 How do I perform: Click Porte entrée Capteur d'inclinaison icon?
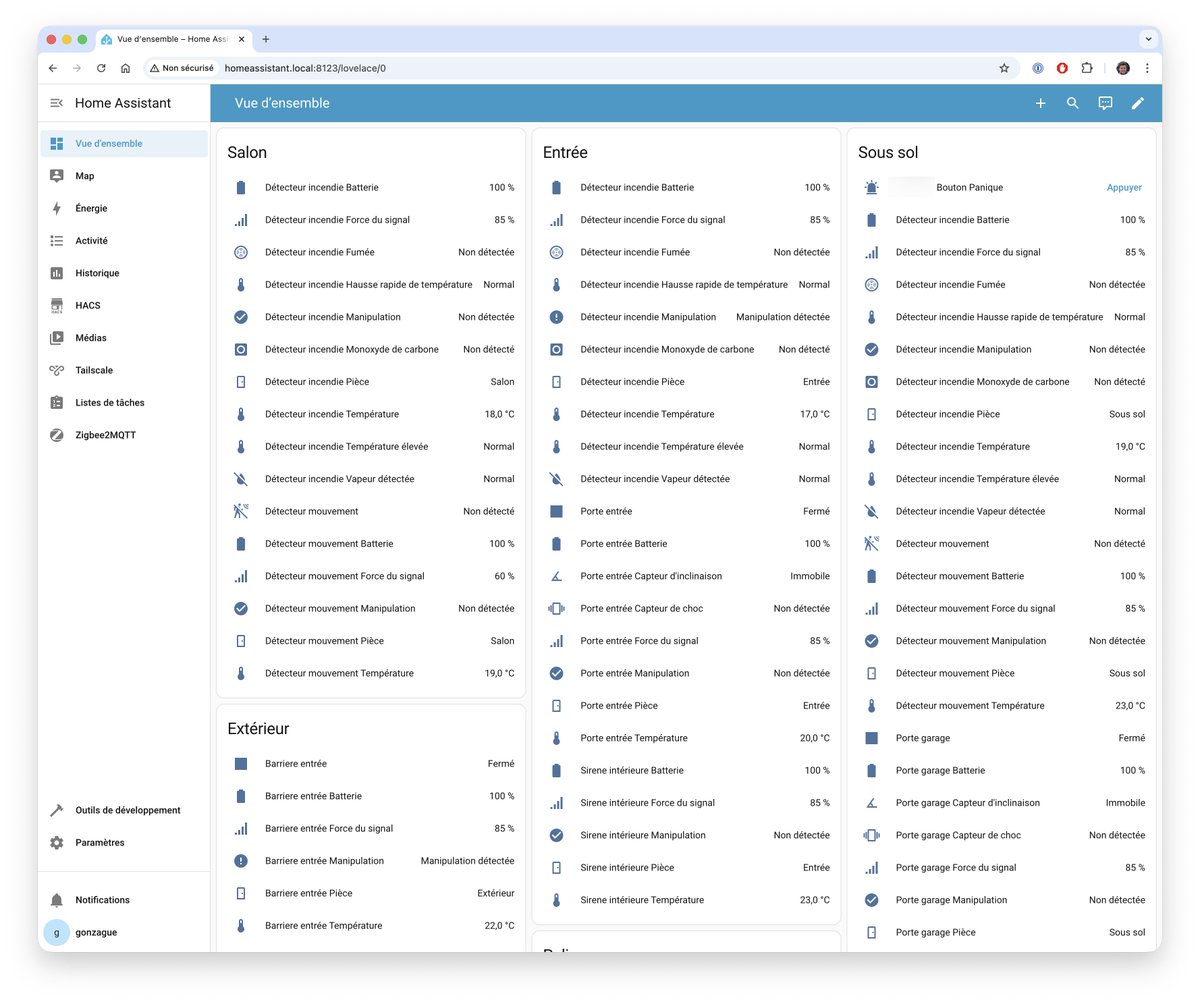tap(557, 576)
